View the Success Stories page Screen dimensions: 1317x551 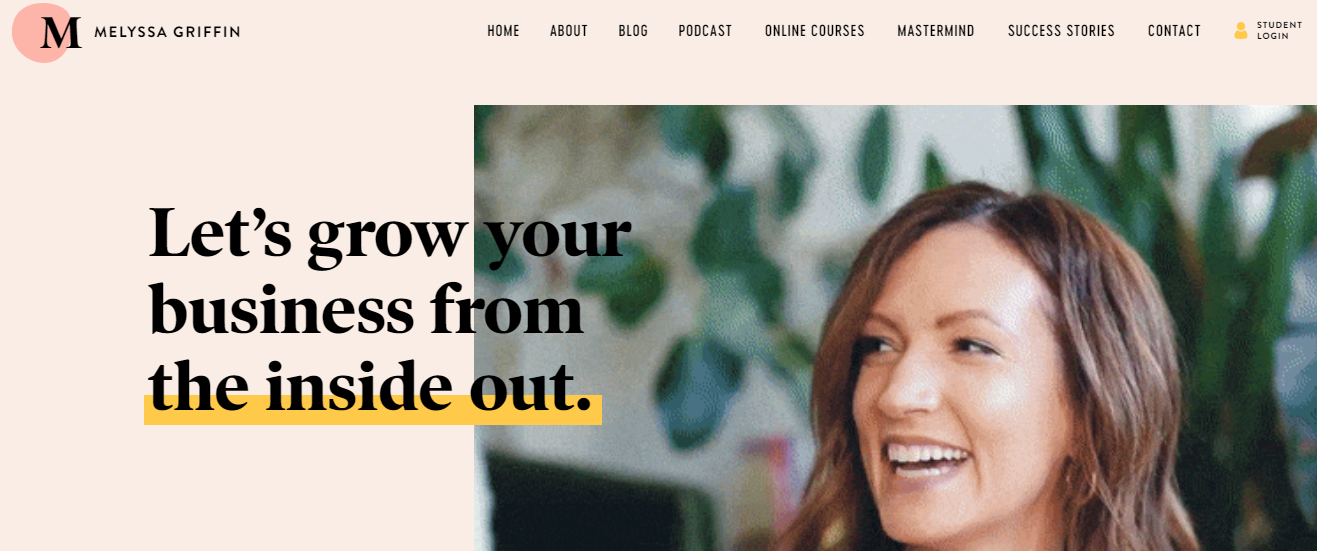click(1061, 31)
